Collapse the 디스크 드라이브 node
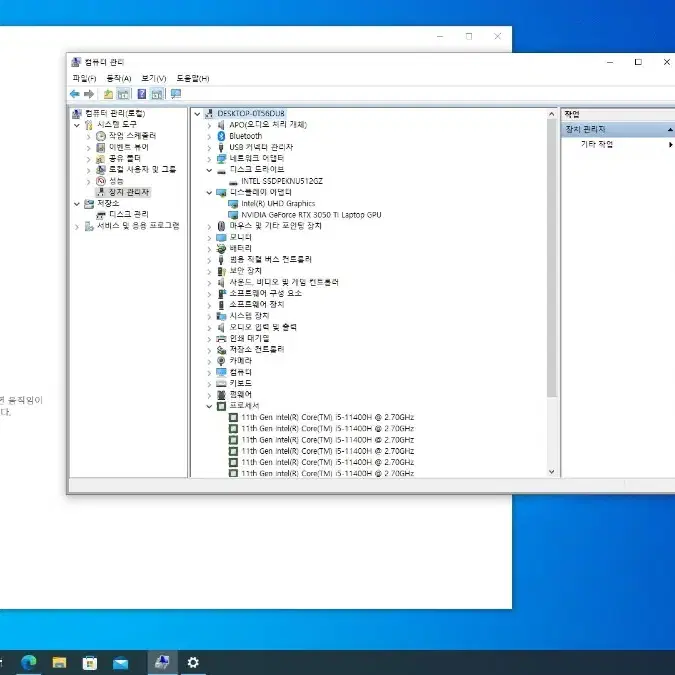The height and width of the screenshot is (675, 675). (209, 170)
